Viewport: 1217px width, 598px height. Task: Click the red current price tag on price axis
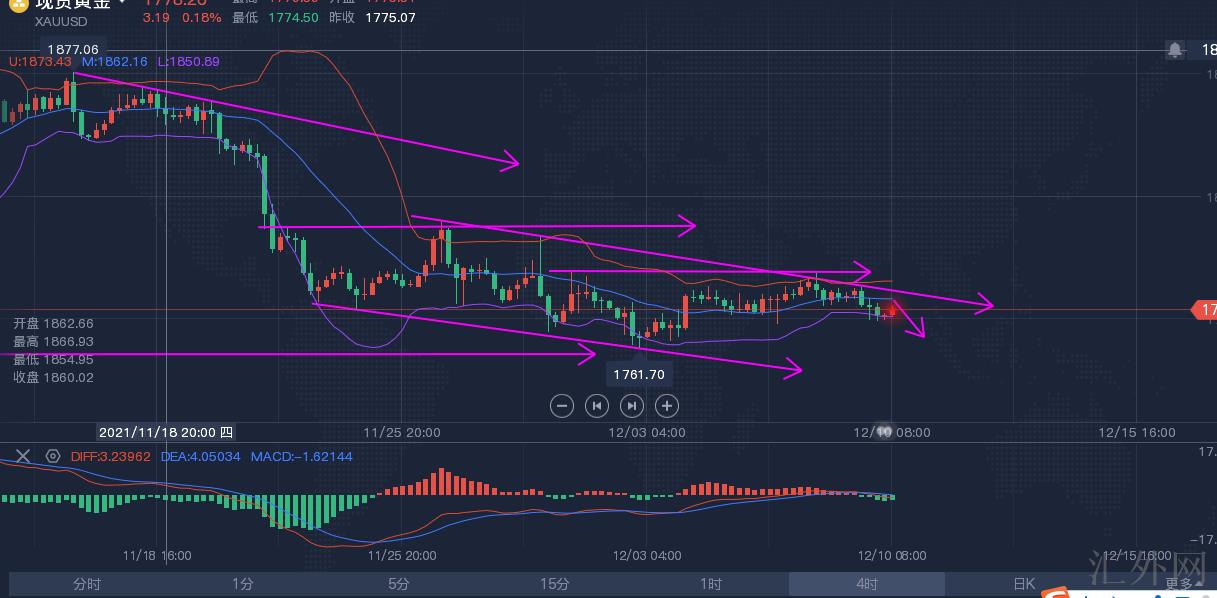point(1203,310)
